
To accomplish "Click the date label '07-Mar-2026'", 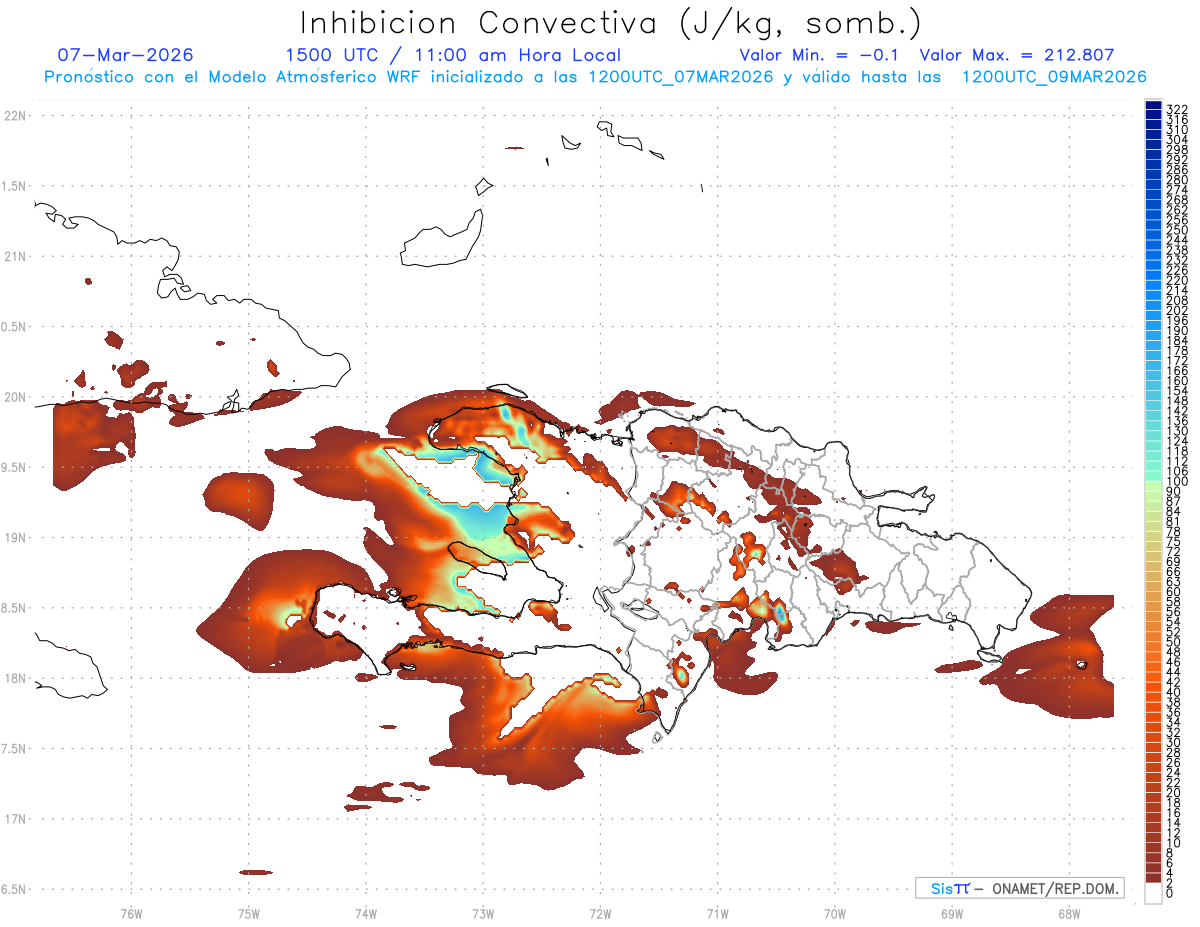I will pyautogui.click(x=126, y=55).
